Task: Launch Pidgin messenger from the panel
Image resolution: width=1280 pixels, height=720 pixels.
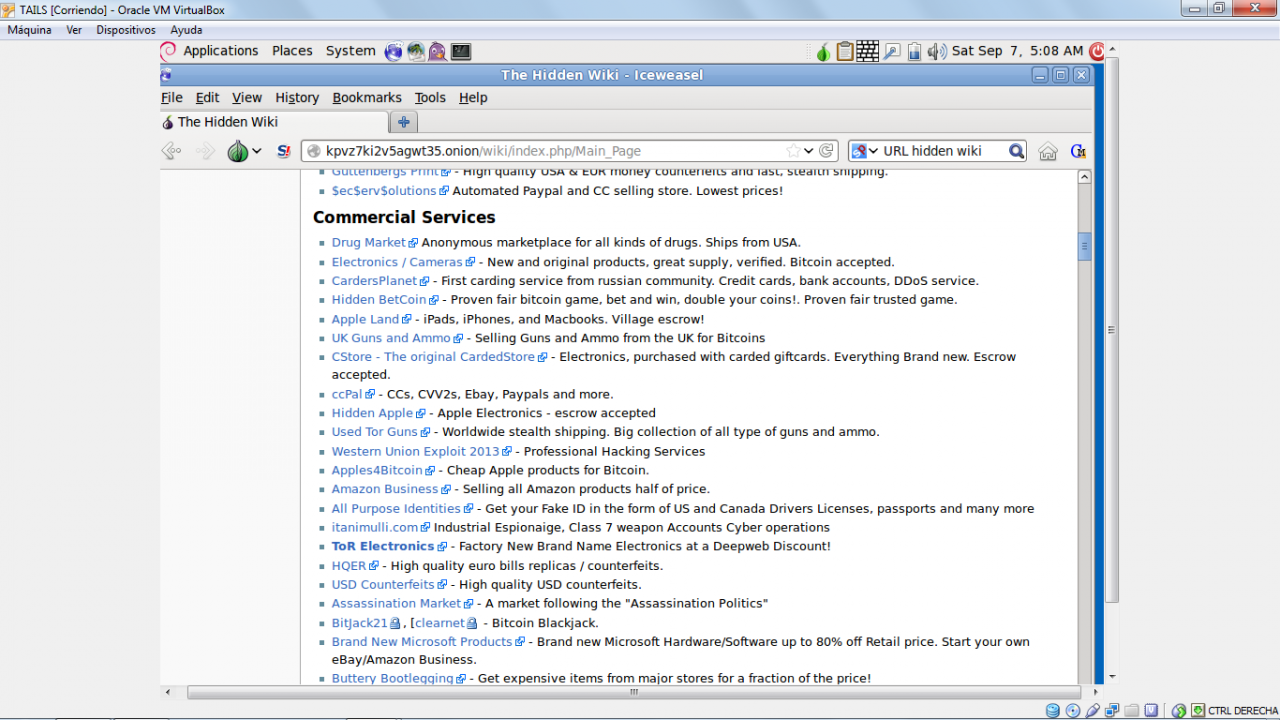Action: tap(438, 51)
